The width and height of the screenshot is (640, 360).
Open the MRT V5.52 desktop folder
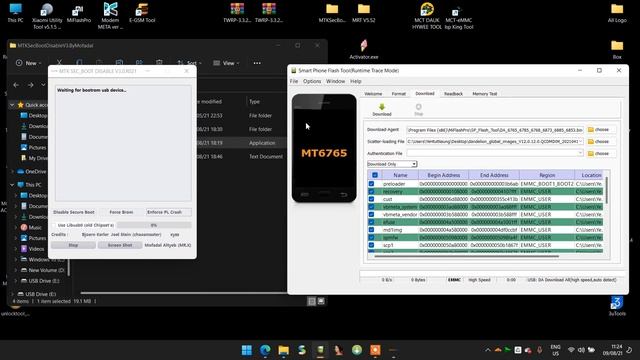363,13
